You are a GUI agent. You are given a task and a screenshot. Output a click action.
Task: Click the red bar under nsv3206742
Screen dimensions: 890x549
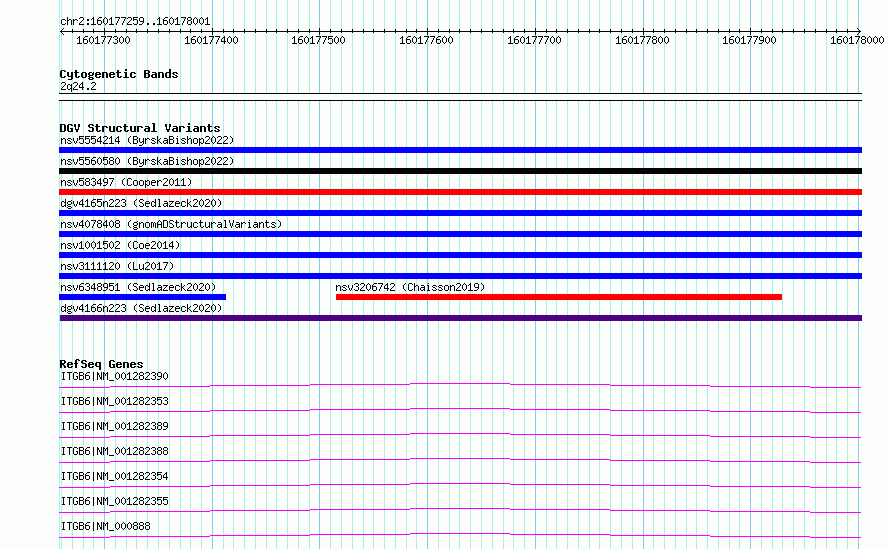coord(559,297)
